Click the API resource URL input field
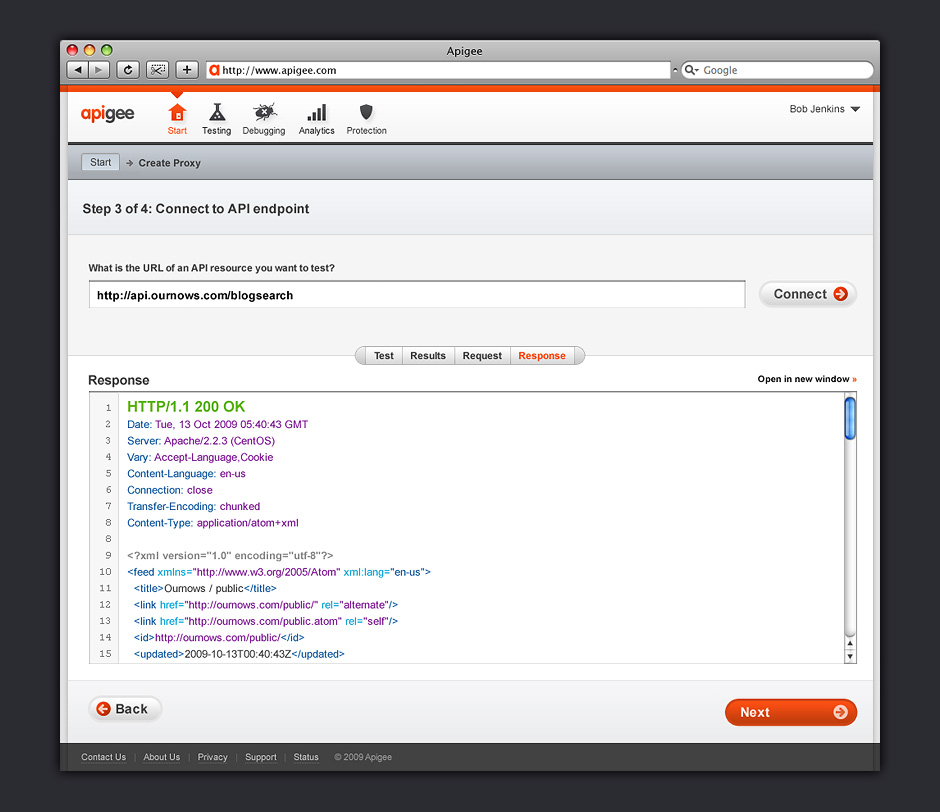Image resolution: width=940 pixels, height=812 pixels. [416, 295]
